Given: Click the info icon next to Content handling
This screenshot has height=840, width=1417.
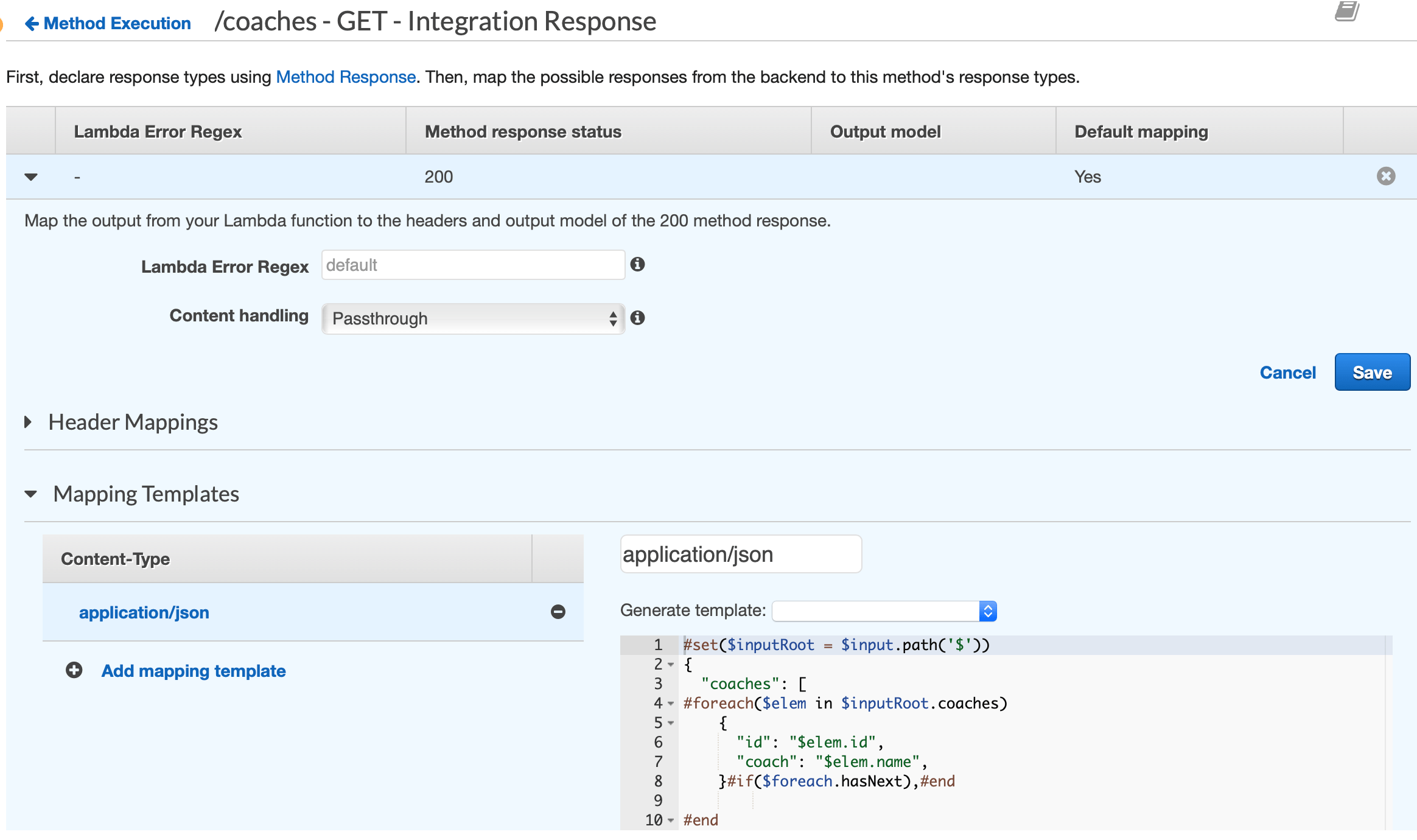Looking at the screenshot, I should (639, 317).
